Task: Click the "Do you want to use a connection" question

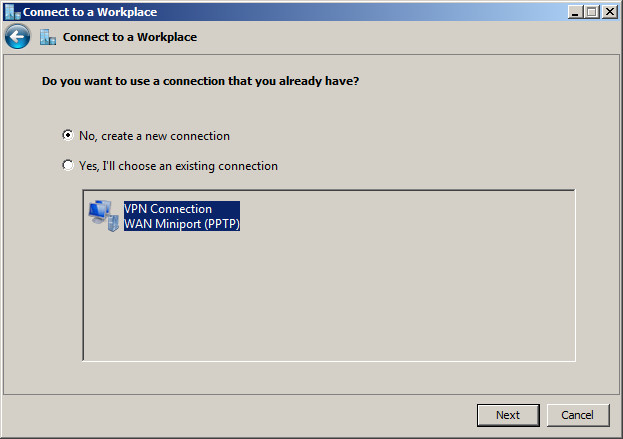Action: 200,81
